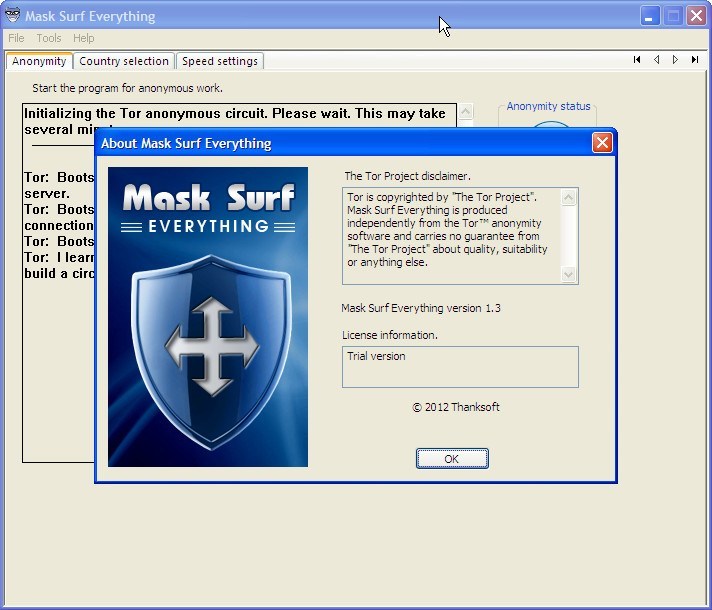
Task: Switch to the Country selection tab
Action: 124,61
